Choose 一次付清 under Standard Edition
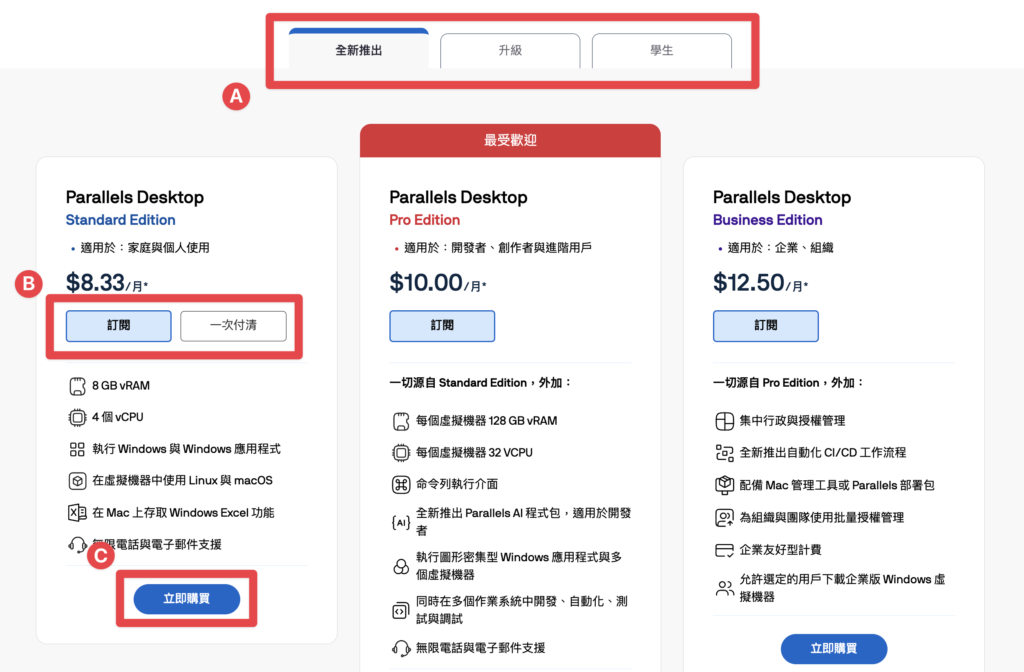This screenshot has width=1024, height=672. pyautogui.click(x=233, y=325)
